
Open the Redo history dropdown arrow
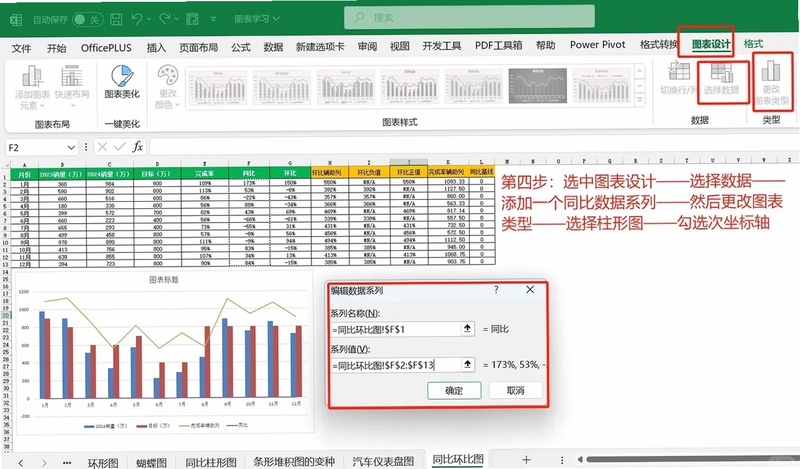[176, 19]
